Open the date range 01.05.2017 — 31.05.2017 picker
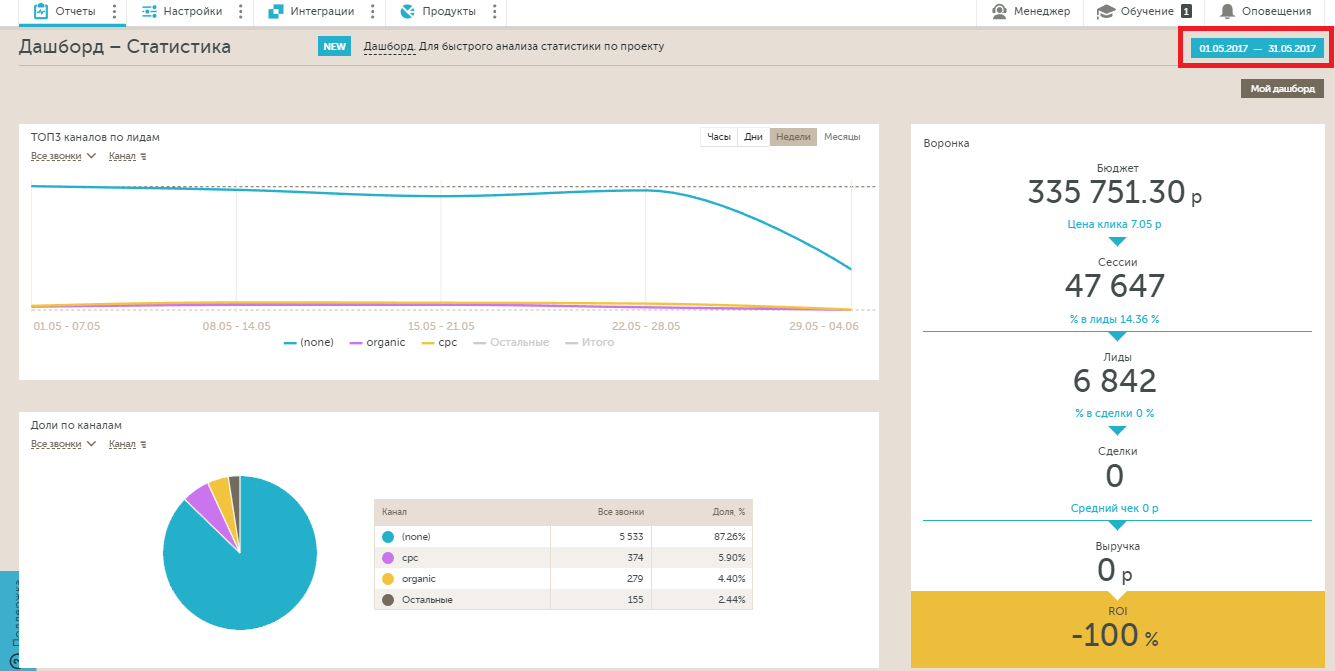This screenshot has width=1335, height=671. 1257,48
